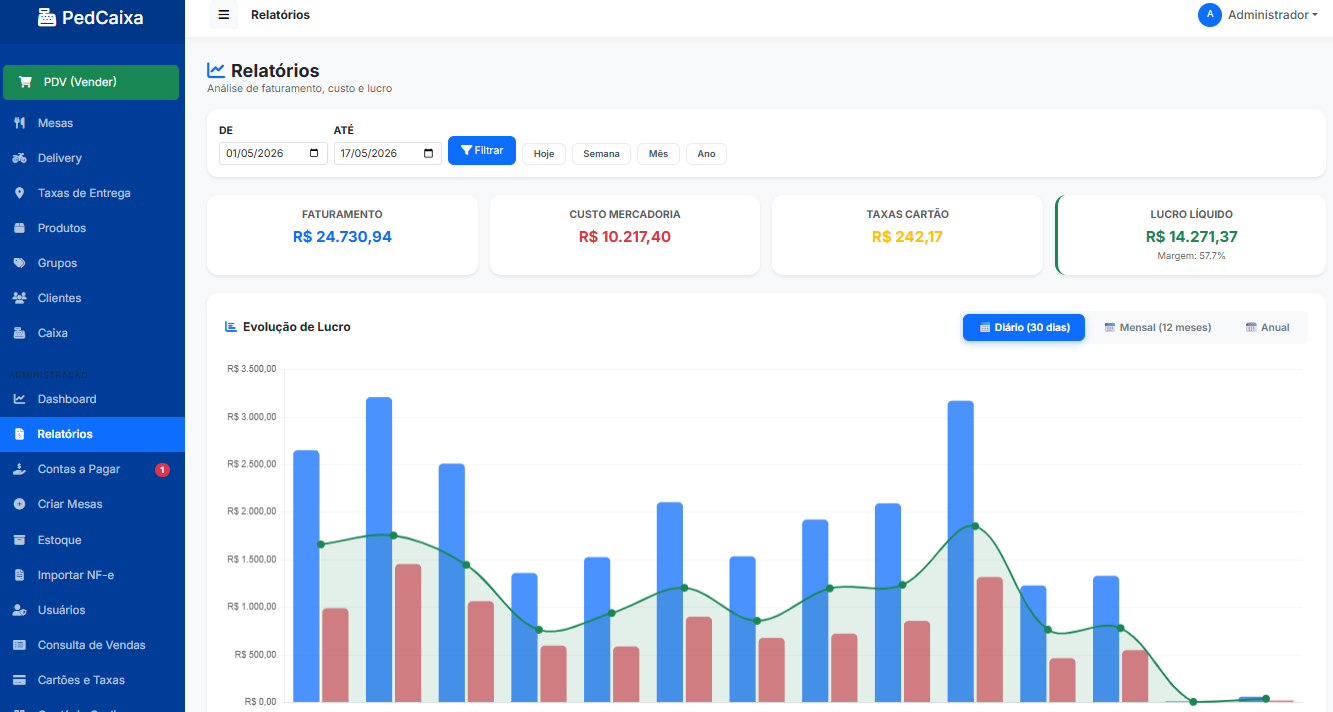Viewport: 1333px width, 712px height.
Task: Click the red notification badge on Contas a Pagar
Action: [163, 470]
